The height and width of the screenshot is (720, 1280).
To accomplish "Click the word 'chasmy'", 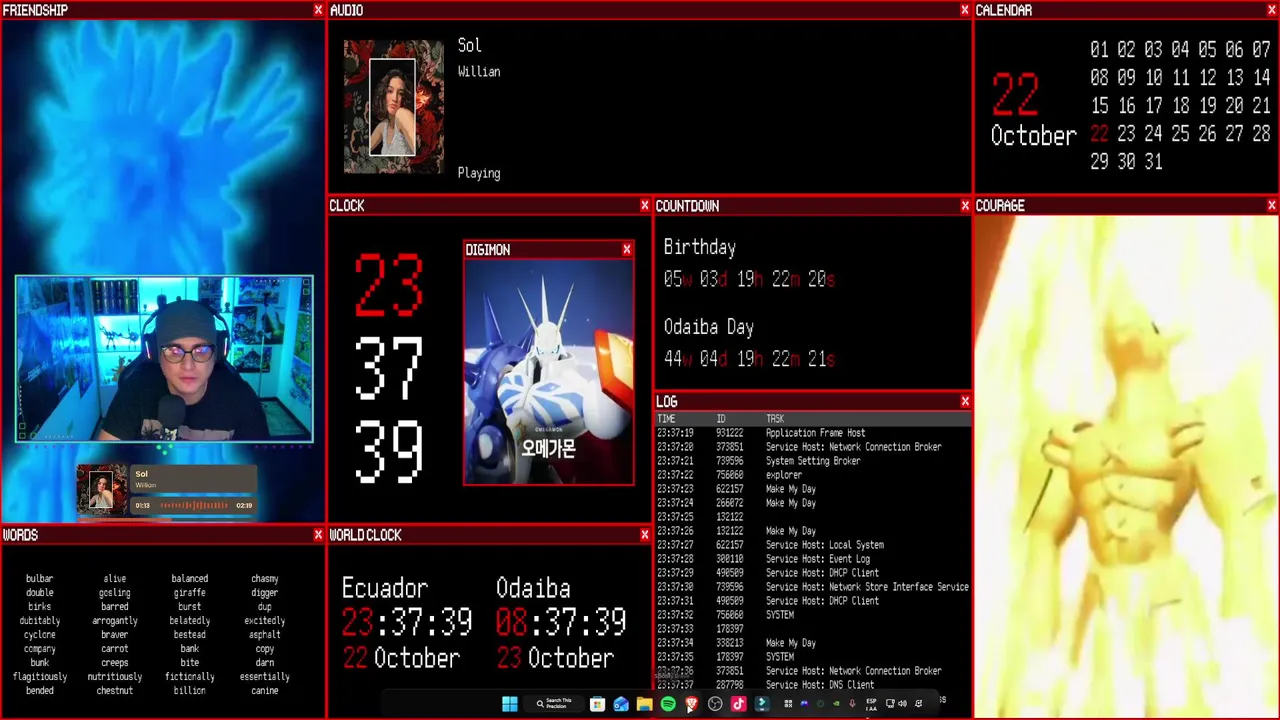I will click(x=264, y=579).
